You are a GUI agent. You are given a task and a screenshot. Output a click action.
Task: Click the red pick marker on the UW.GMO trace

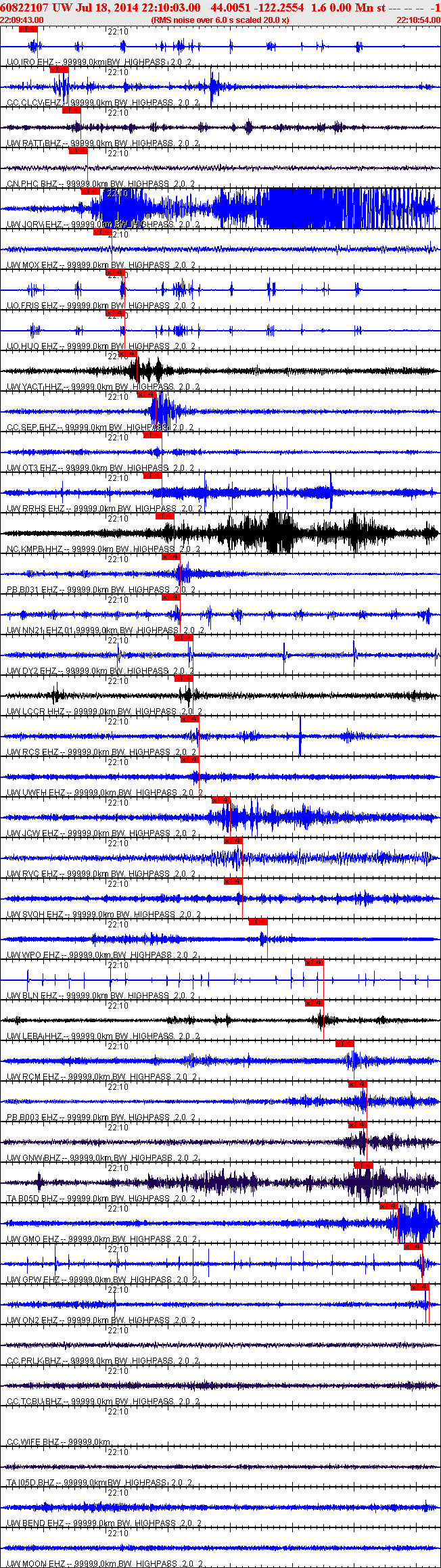pos(388,1206)
